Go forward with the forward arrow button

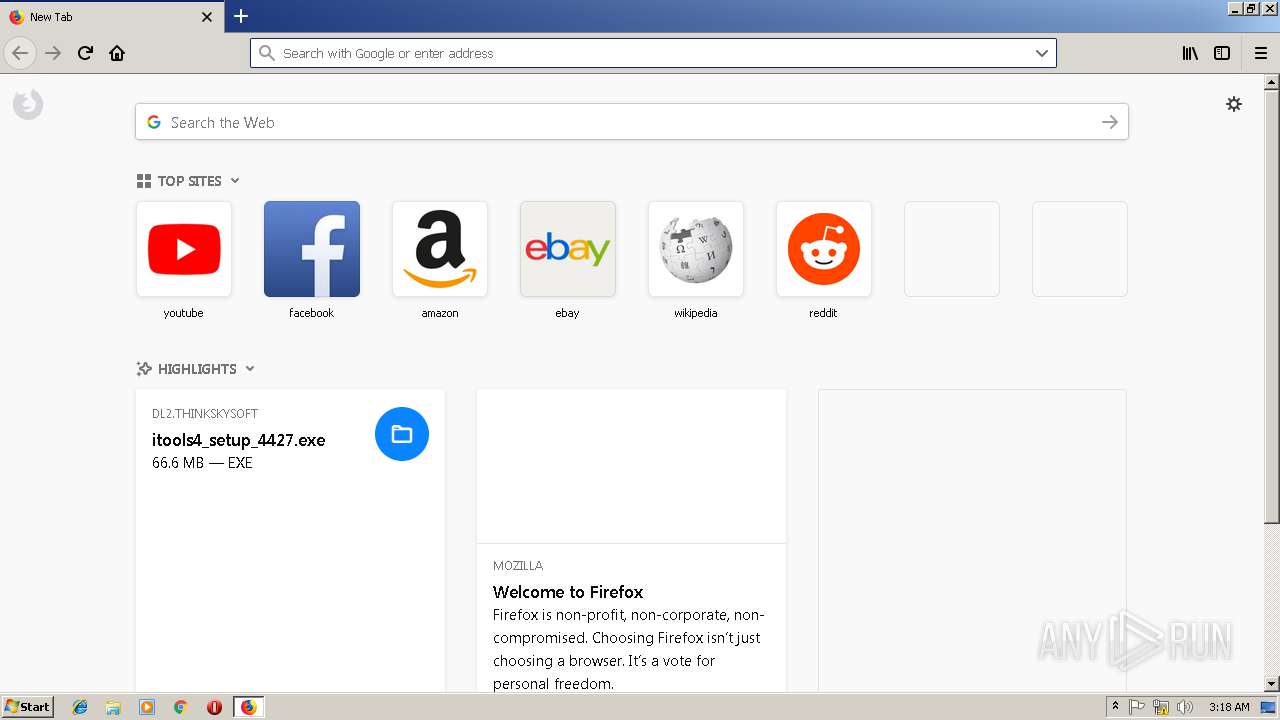tap(54, 53)
